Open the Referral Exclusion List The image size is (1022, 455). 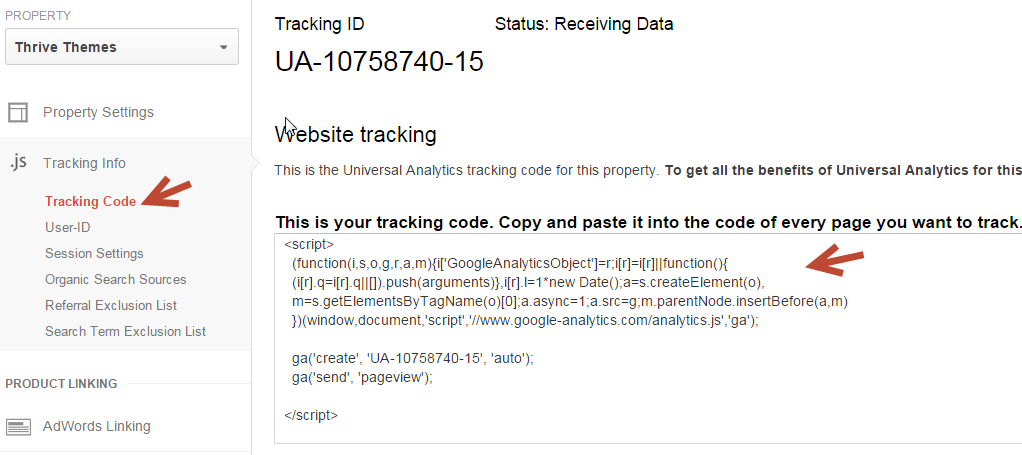[x=111, y=306]
